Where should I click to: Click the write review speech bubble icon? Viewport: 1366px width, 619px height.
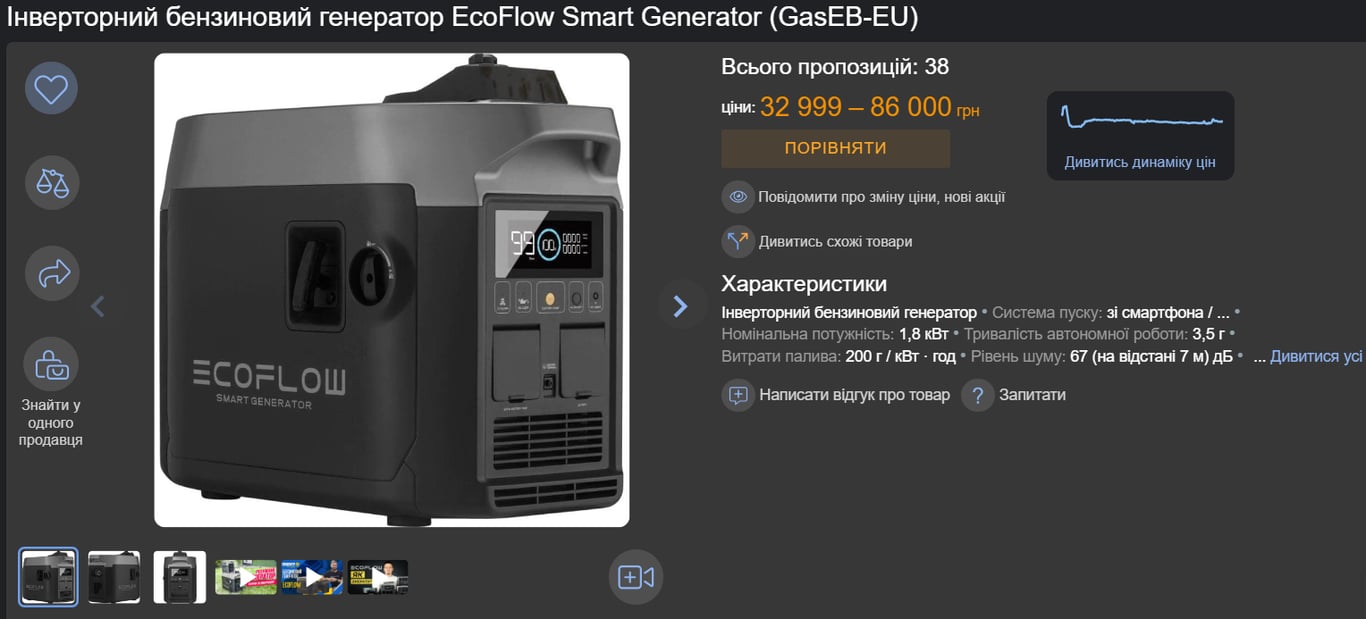point(738,395)
